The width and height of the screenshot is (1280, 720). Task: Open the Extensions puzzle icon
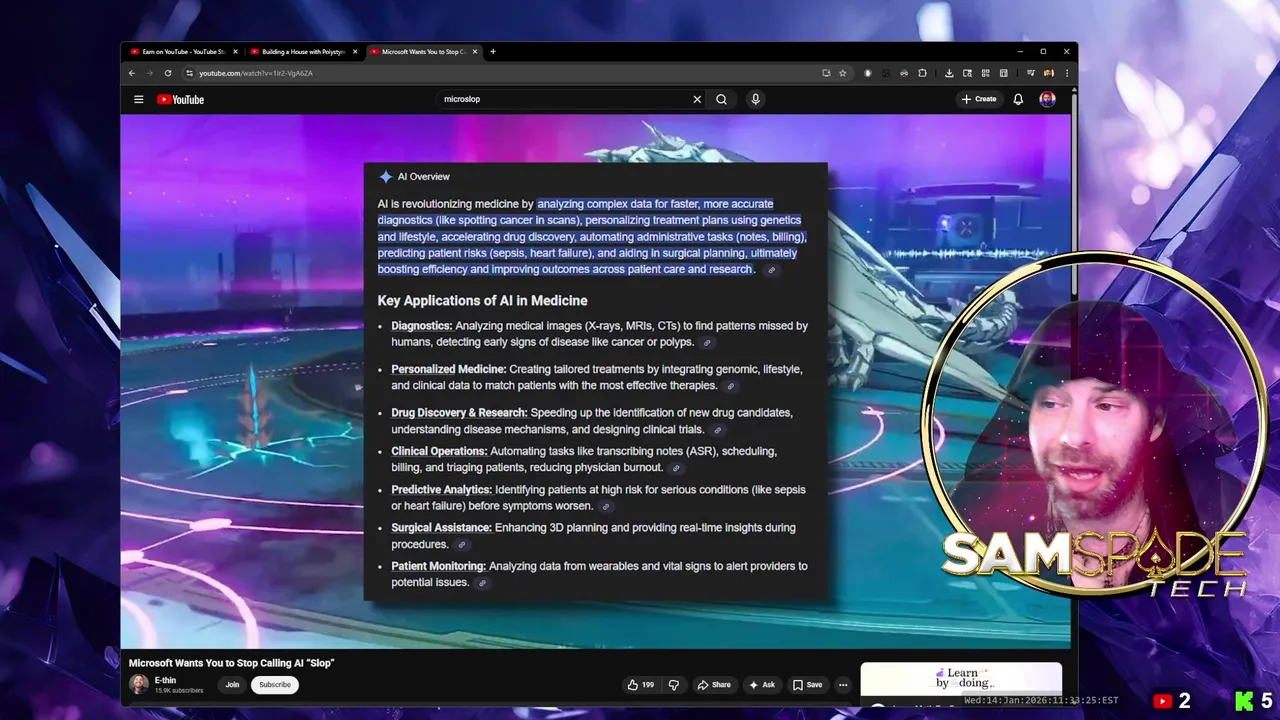click(x=922, y=73)
